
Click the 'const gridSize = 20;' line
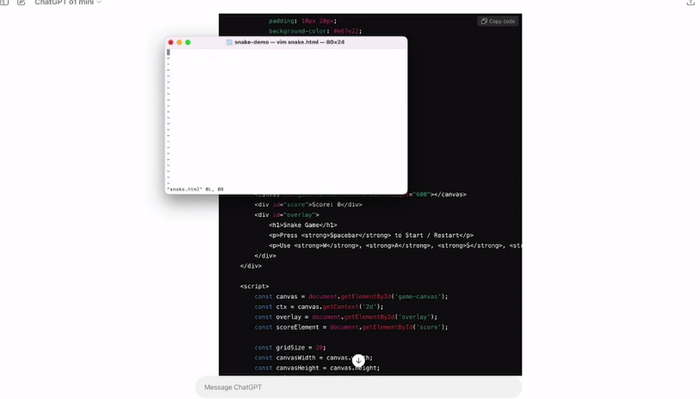(290, 347)
